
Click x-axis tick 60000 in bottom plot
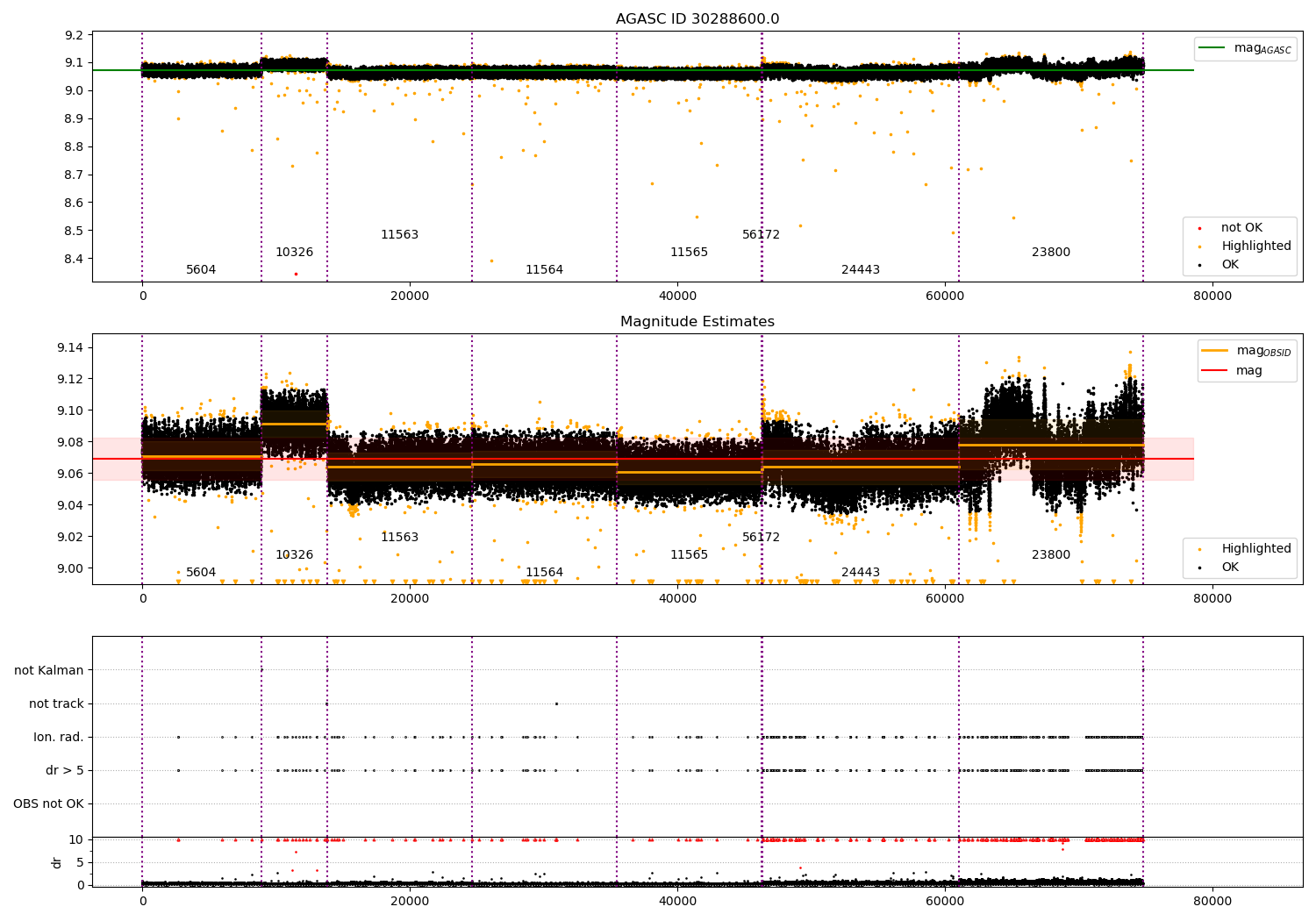click(945, 902)
